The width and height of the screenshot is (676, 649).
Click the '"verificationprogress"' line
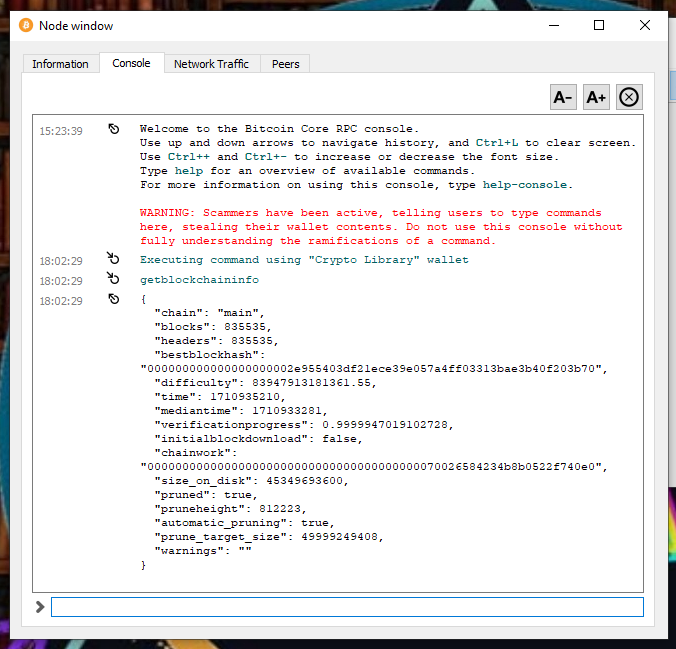(x=304, y=425)
